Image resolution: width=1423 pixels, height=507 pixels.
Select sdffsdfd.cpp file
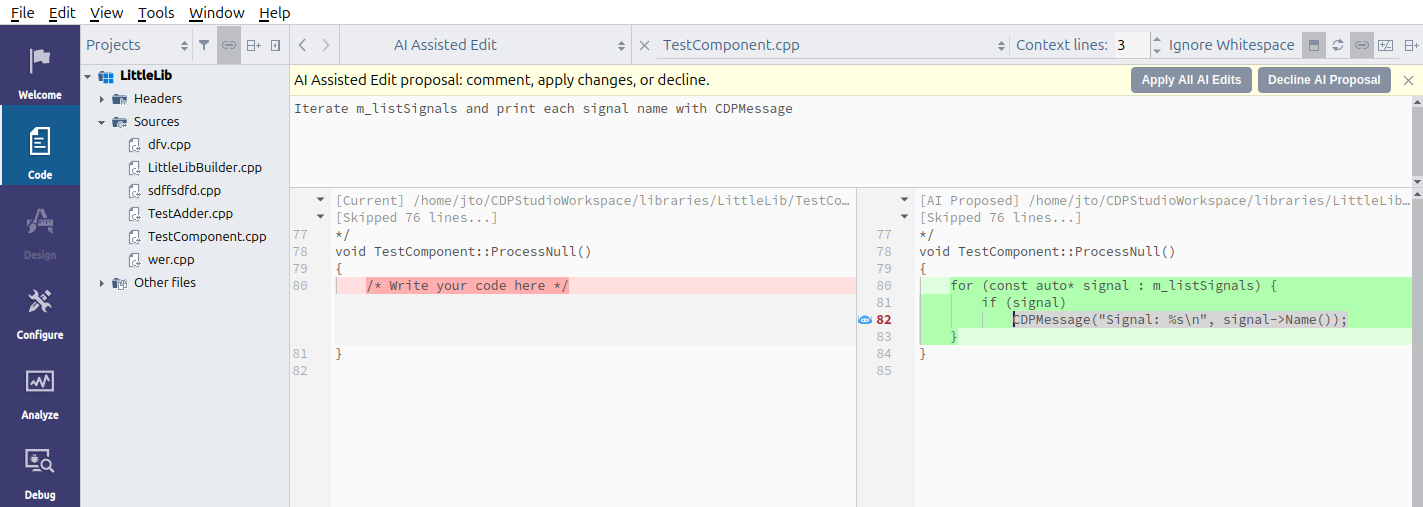coord(184,191)
